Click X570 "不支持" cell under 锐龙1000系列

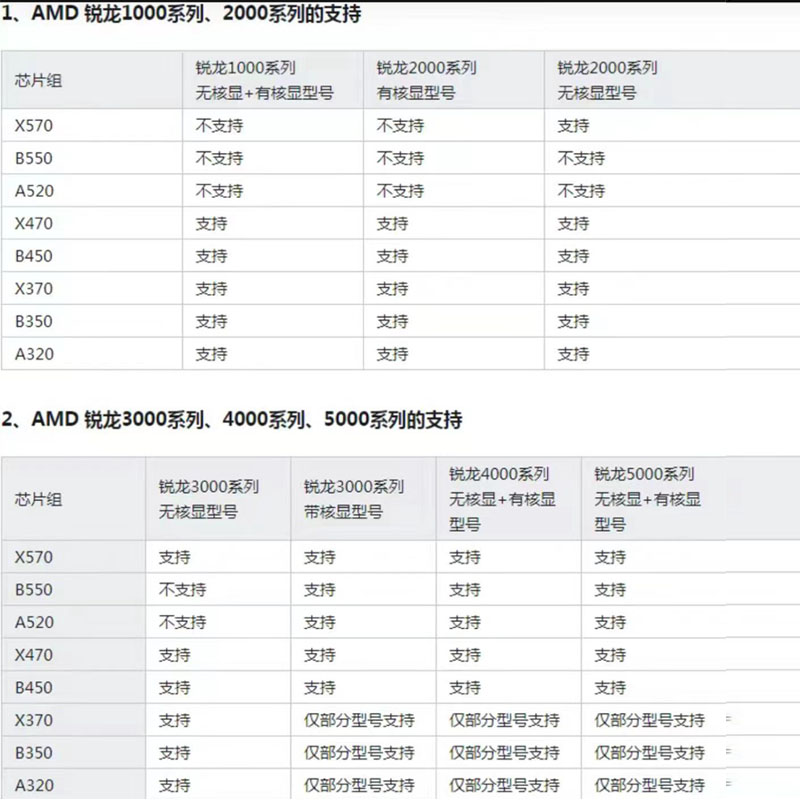tap(219, 126)
